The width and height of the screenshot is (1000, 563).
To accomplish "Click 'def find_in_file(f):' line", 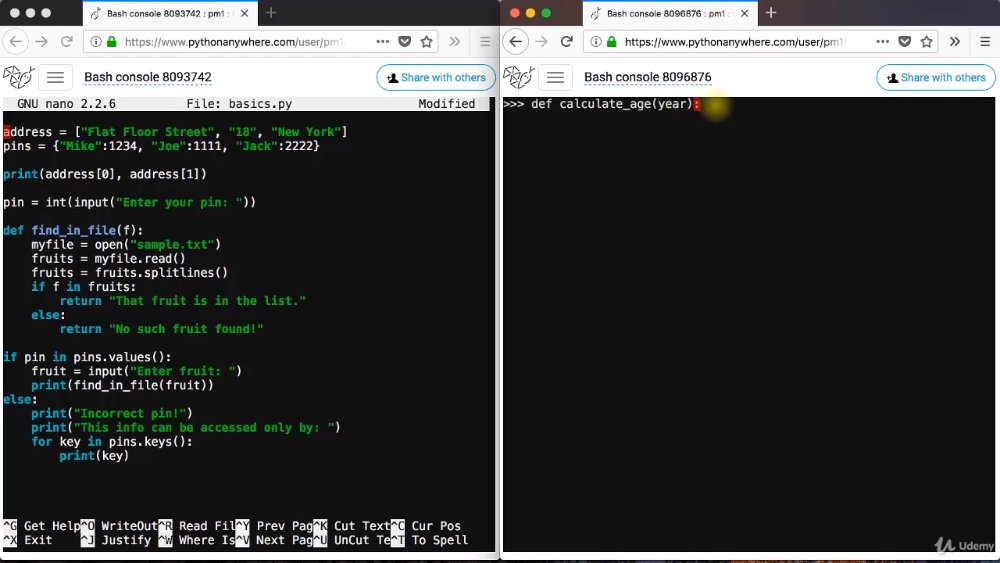I will (x=73, y=230).
